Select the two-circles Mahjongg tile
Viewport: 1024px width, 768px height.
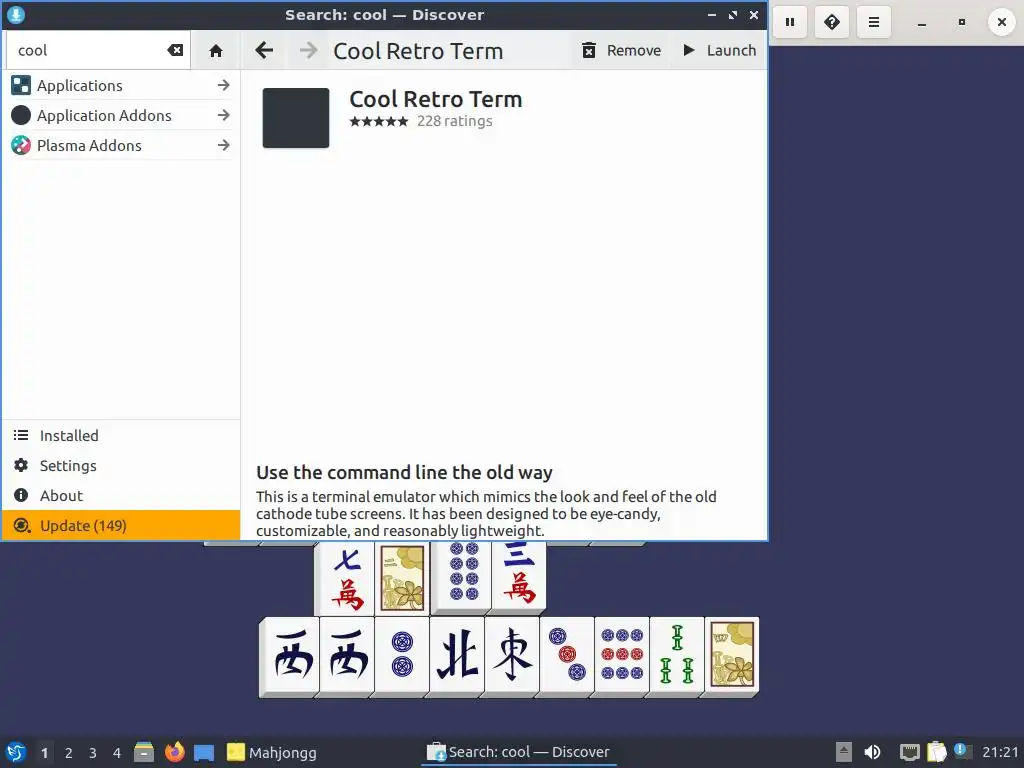point(402,655)
